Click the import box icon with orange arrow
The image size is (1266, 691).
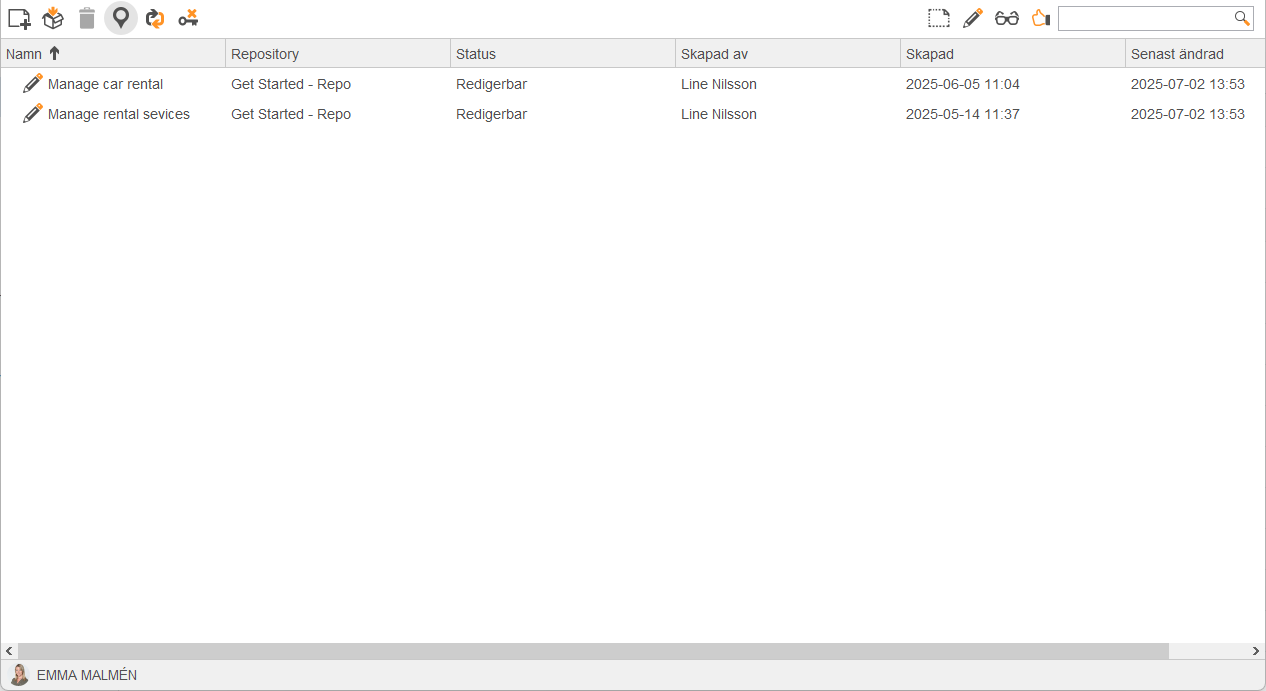pyautogui.click(x=53, y=18)
